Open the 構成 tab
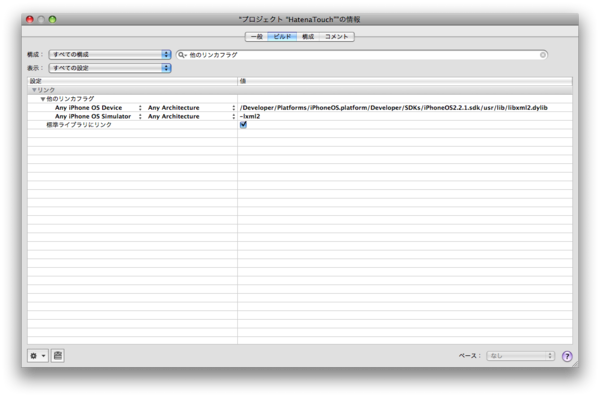This screenshot has height=397, width=600. [x=308, y=37]
